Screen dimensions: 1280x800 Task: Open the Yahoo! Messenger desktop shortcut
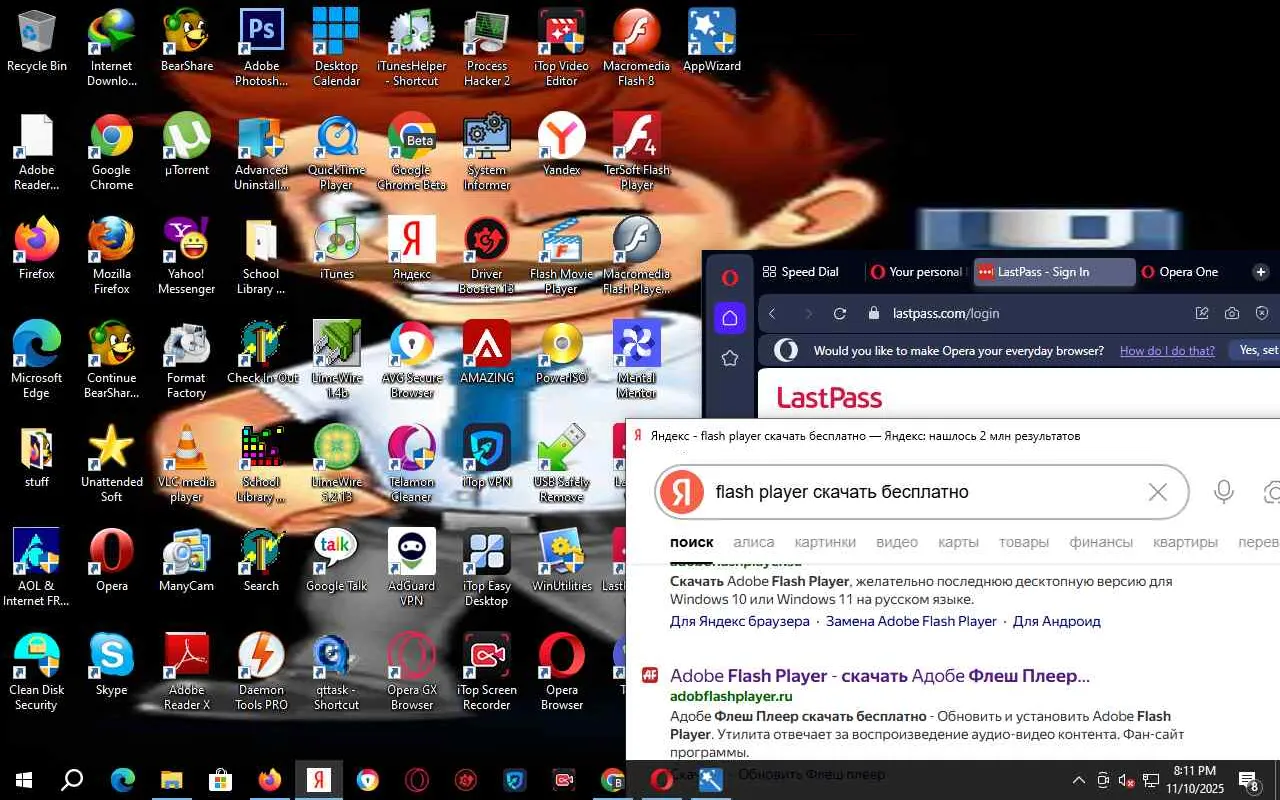(187, 257)
